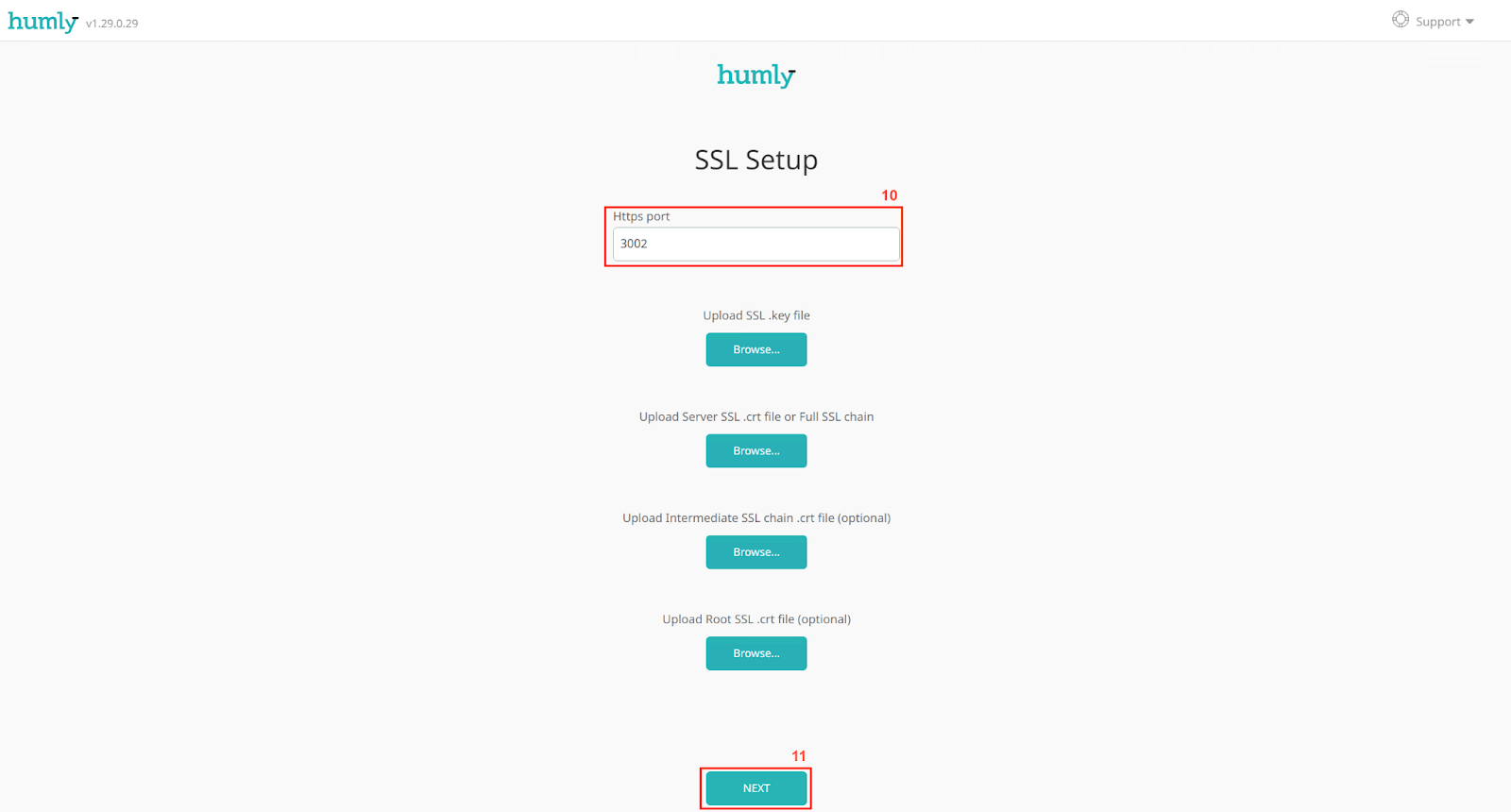1511x812 pixels.
Task: Click the SSL Setup heading
Action: click(755, 161)
